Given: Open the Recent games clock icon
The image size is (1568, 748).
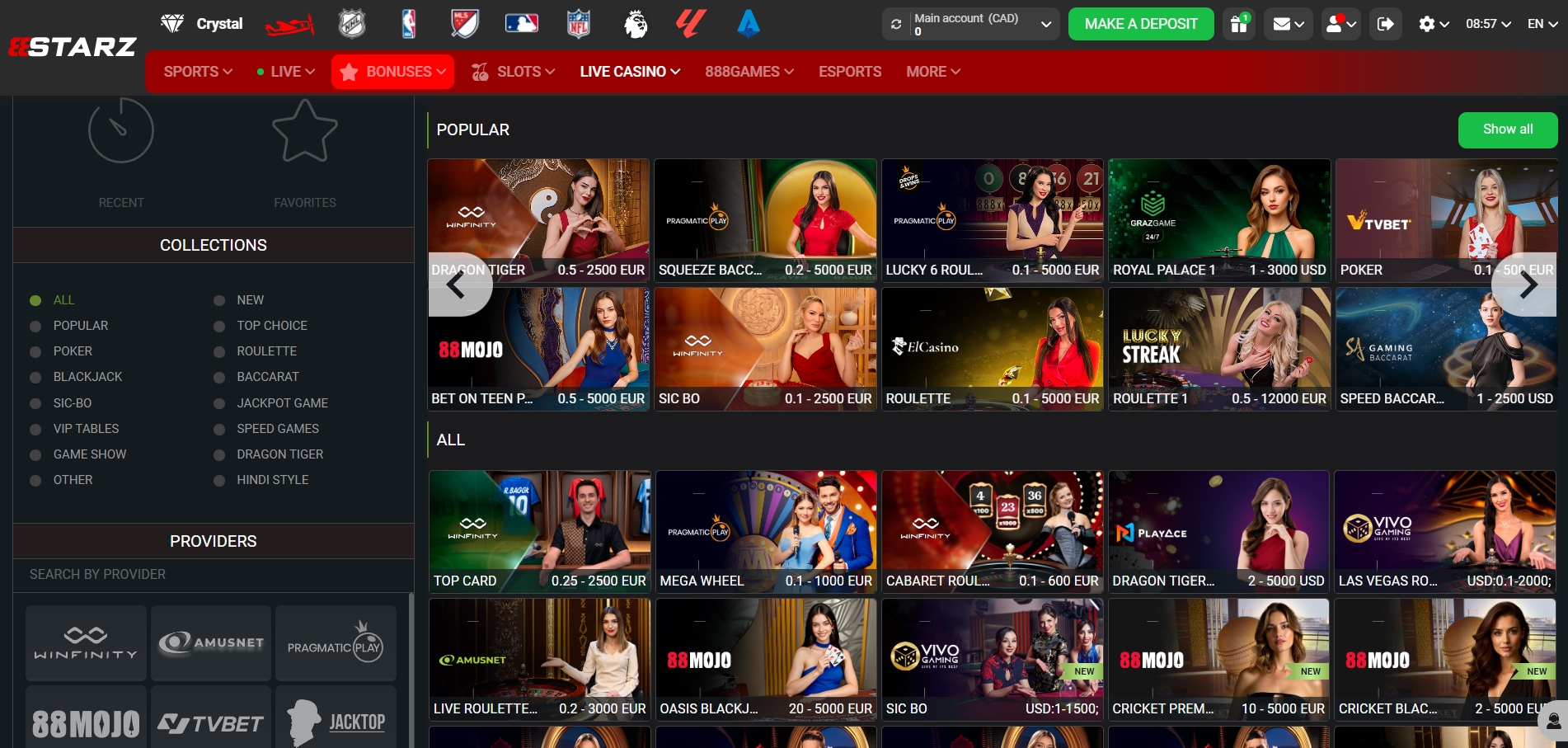Looking at the screenshot, I should pos(121,132).
